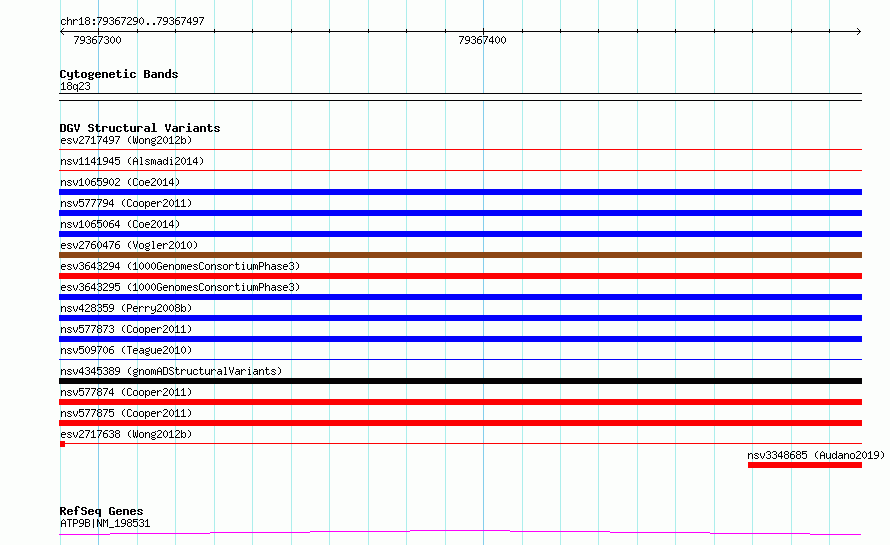Click the 79367300 ruler position label
Viewport: 890px width, 545px height.
tap(97, 40)
